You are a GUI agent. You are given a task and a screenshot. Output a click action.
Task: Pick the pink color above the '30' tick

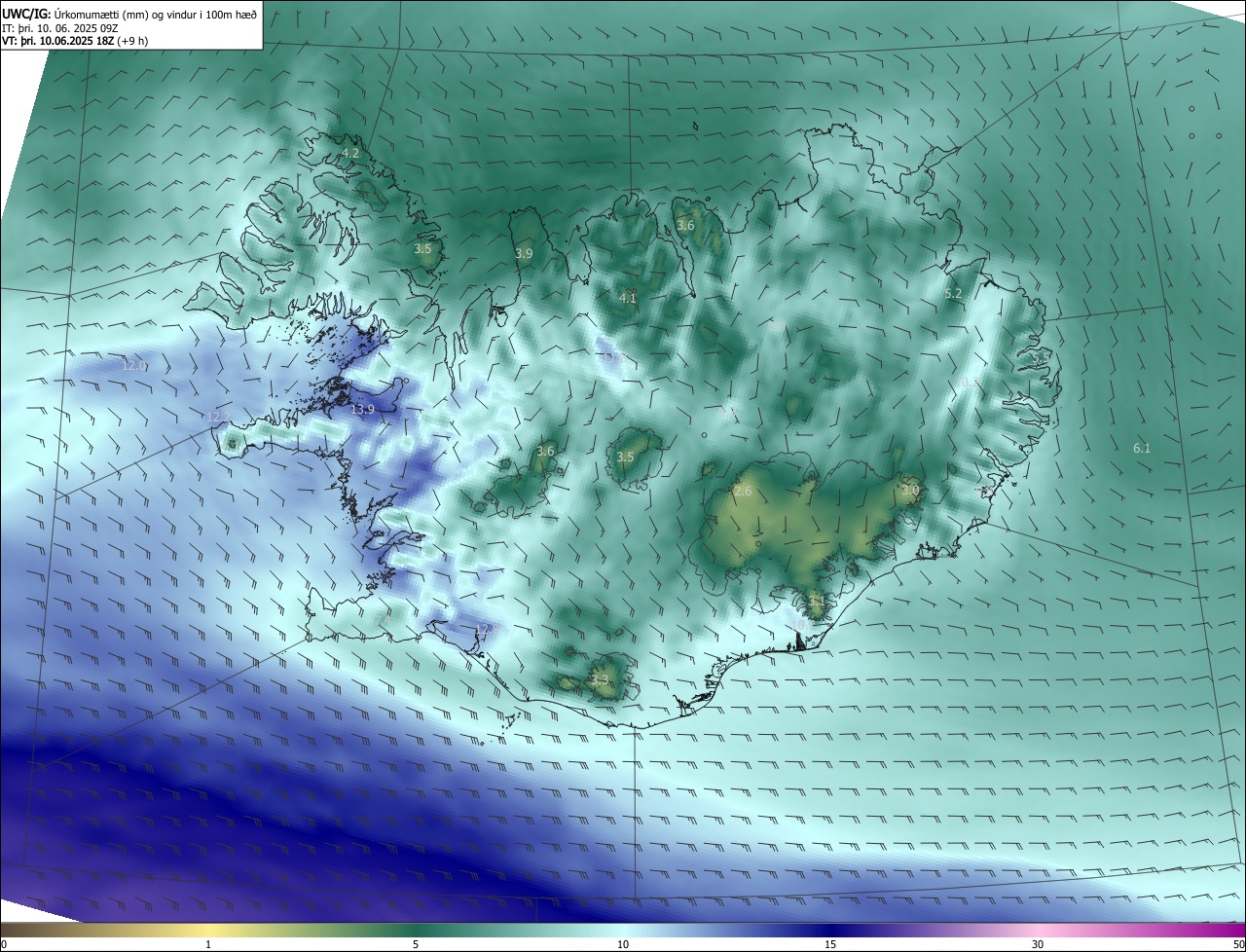click(1038, 930)
